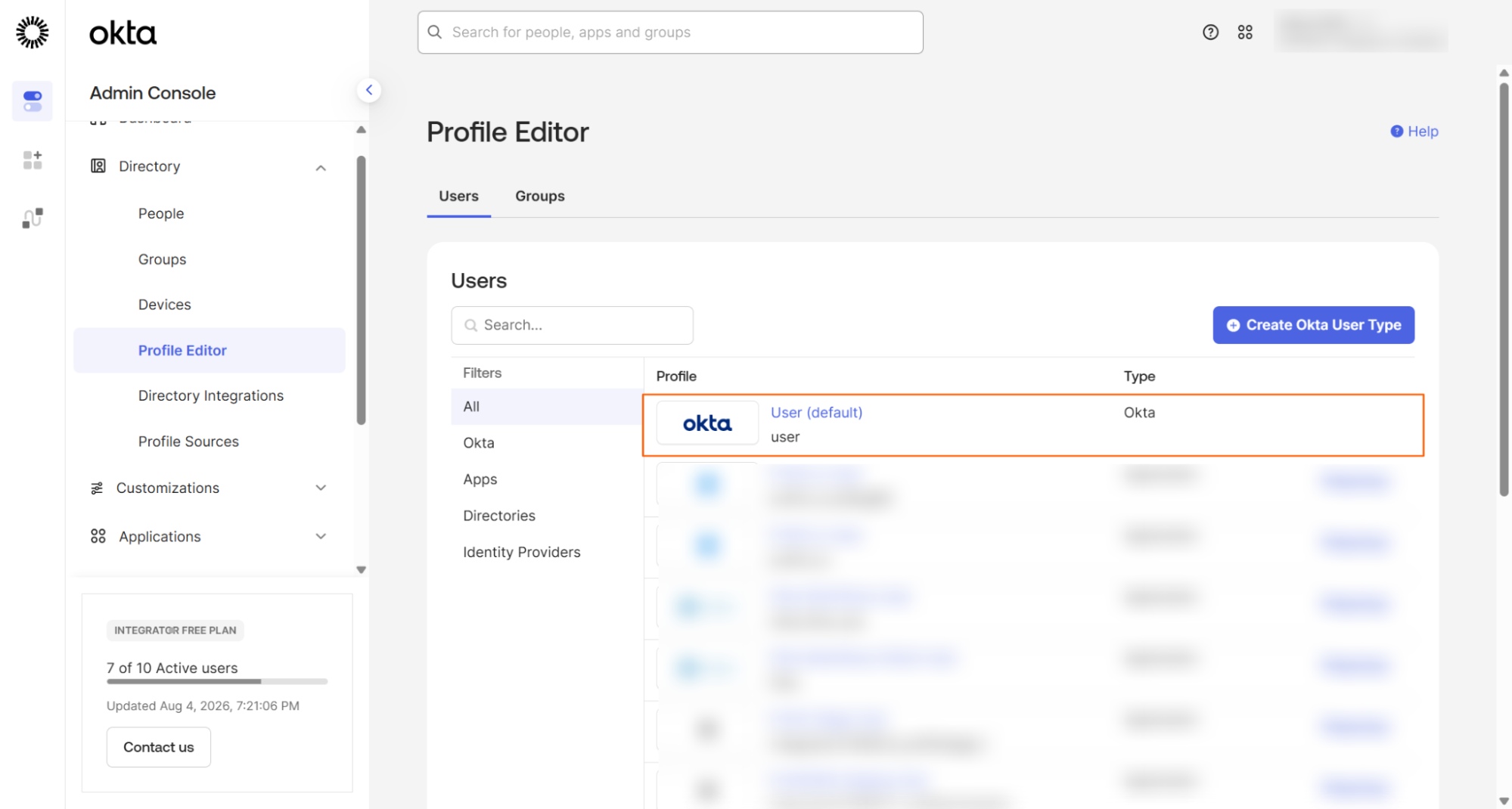
Task: Click the INTEGRATOR FREE PLAN badge
Action: click(175, 630)
